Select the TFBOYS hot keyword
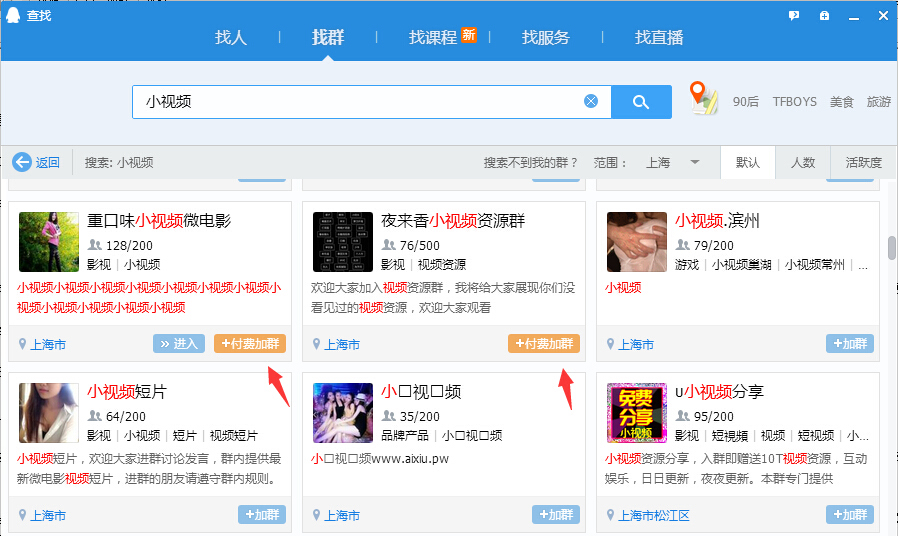The height and width of the screenshot is (536, 898). [x=794, y=102]
